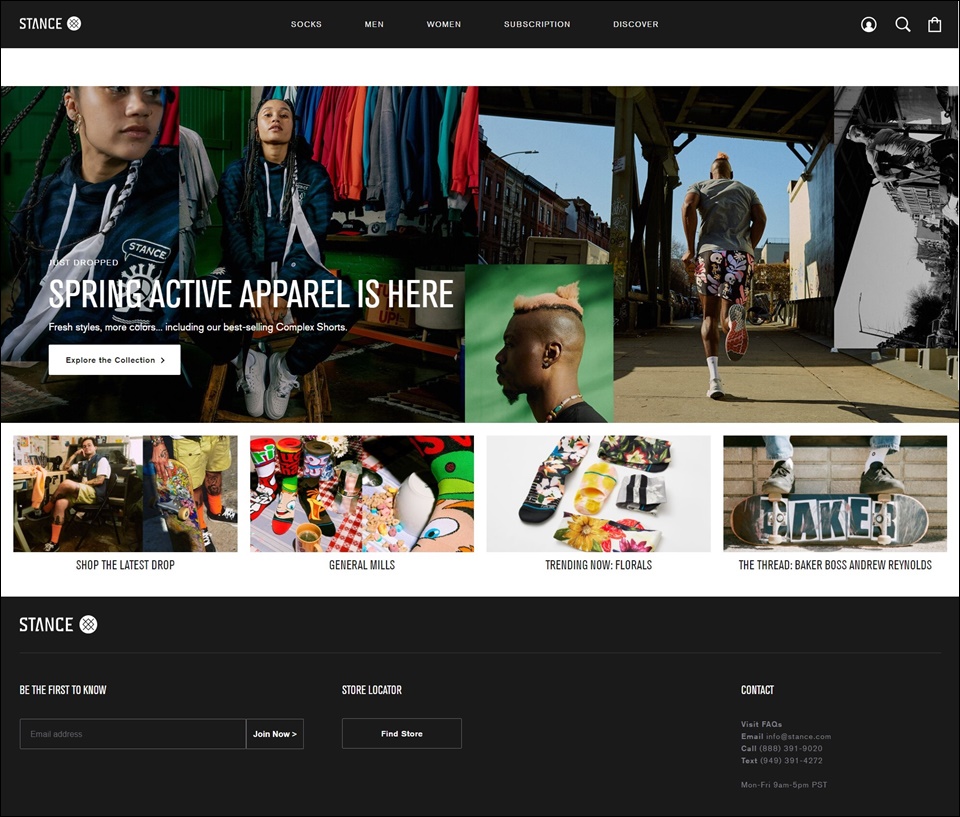Click the Find Store button

tap(402, 733)
